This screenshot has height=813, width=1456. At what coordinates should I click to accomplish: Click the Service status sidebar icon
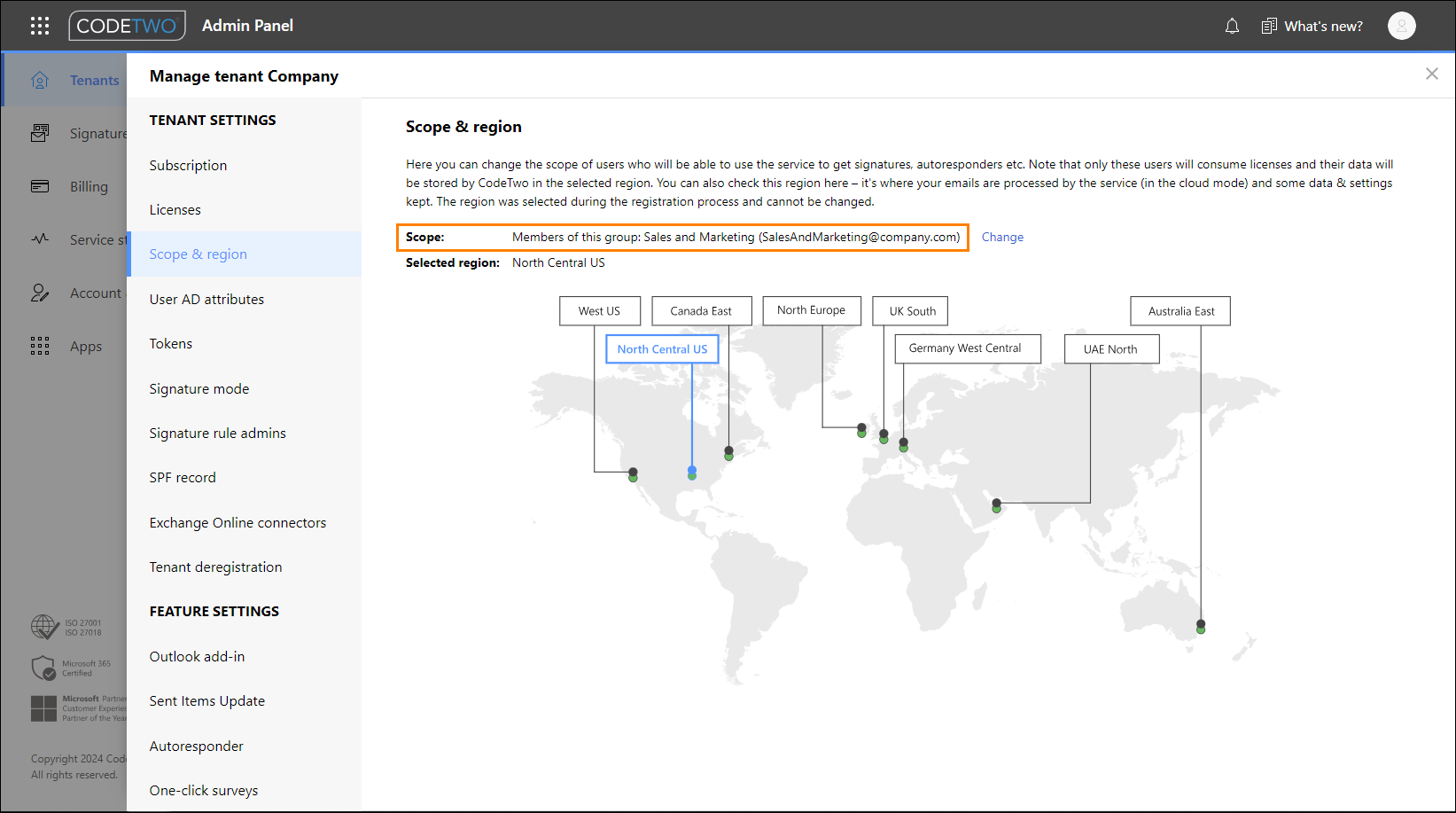40,239
